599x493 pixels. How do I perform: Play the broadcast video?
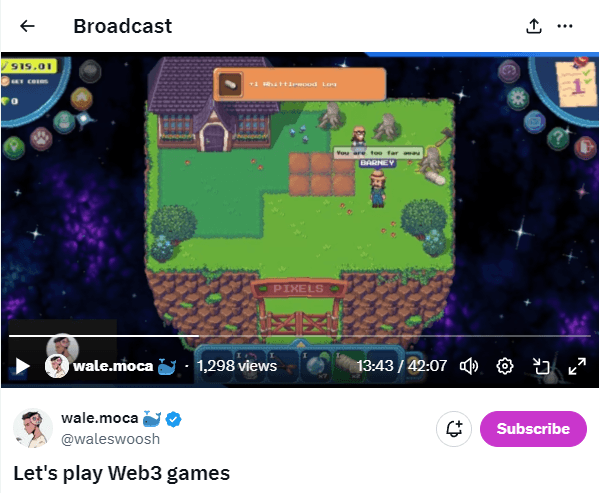click(x=23, y=366)
